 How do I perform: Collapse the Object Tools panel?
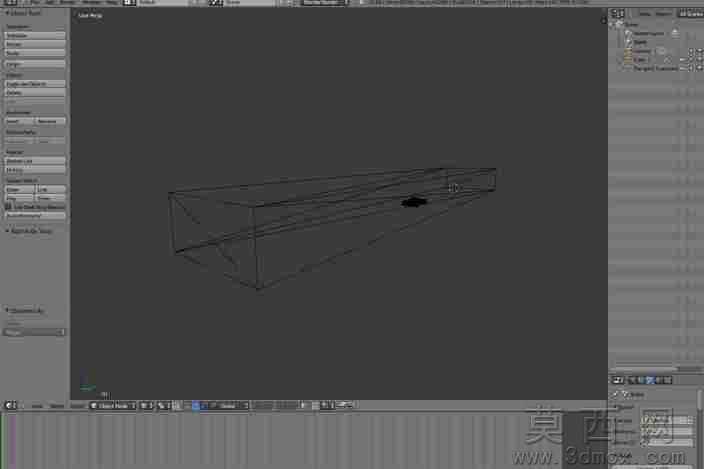7,13
